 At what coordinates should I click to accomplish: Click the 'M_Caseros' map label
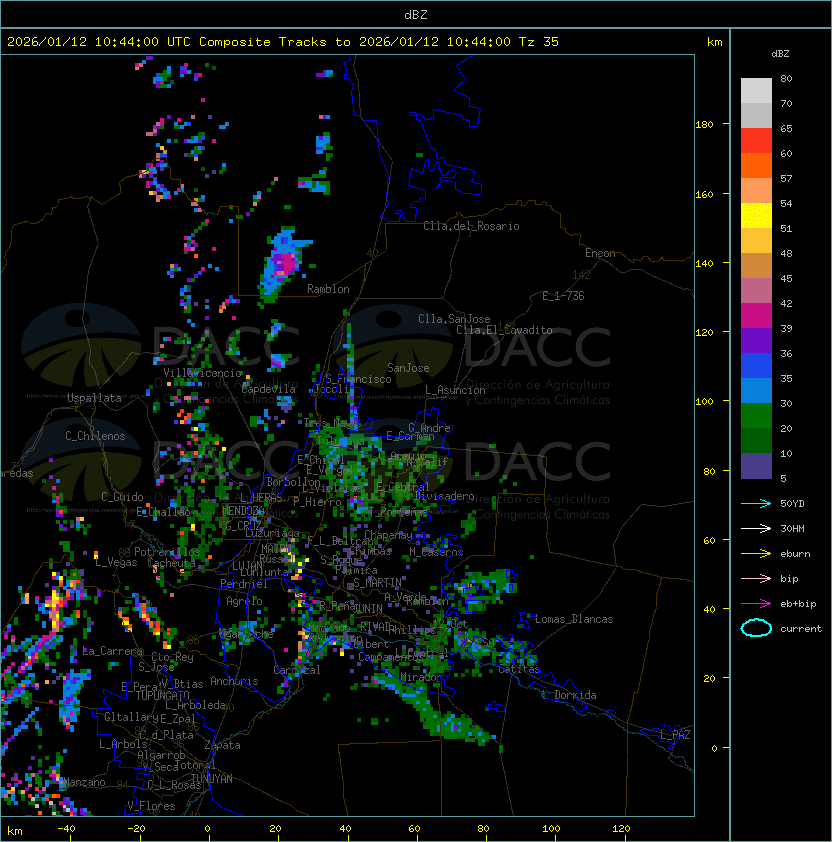coord(436,552)
